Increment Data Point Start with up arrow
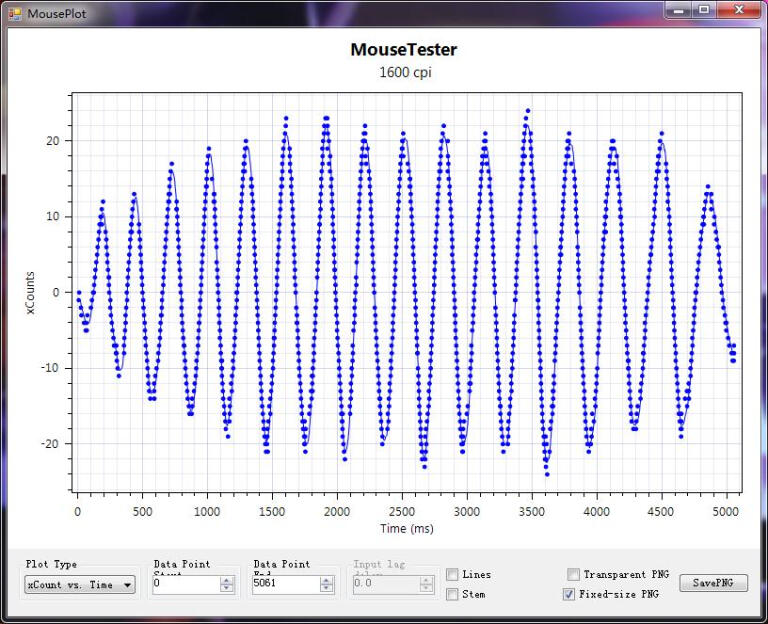The width and height of the screenshot is (768, 624). click(227, 581)
